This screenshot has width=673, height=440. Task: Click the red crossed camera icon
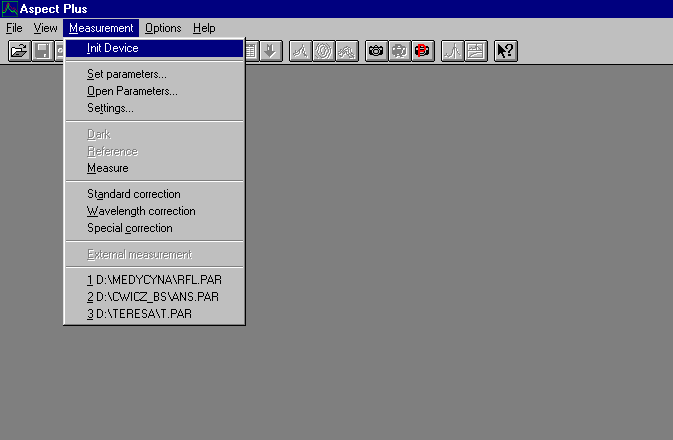click(x=422, y=51)
